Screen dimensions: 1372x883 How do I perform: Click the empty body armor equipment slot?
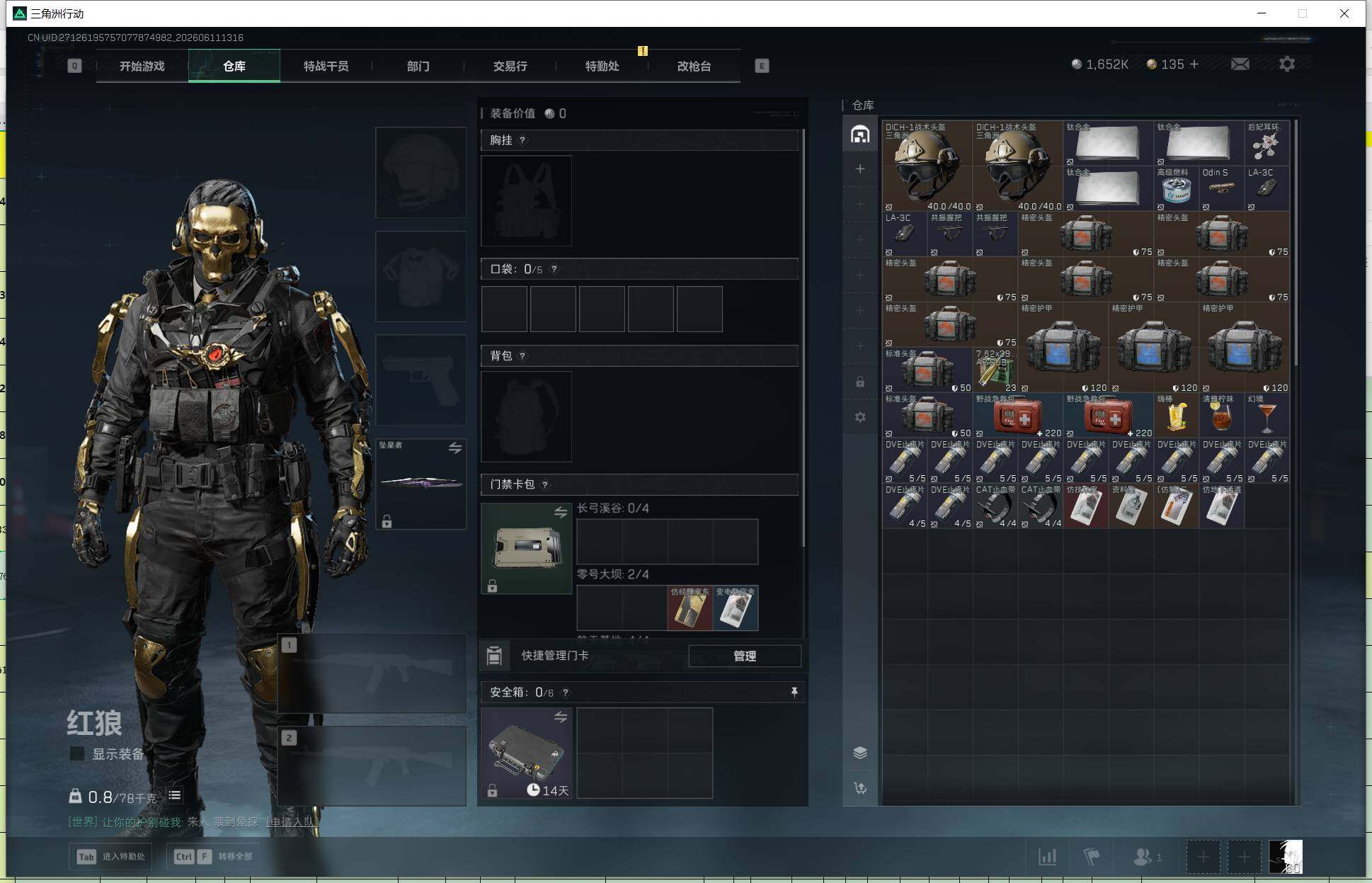(x=421, y=276)
